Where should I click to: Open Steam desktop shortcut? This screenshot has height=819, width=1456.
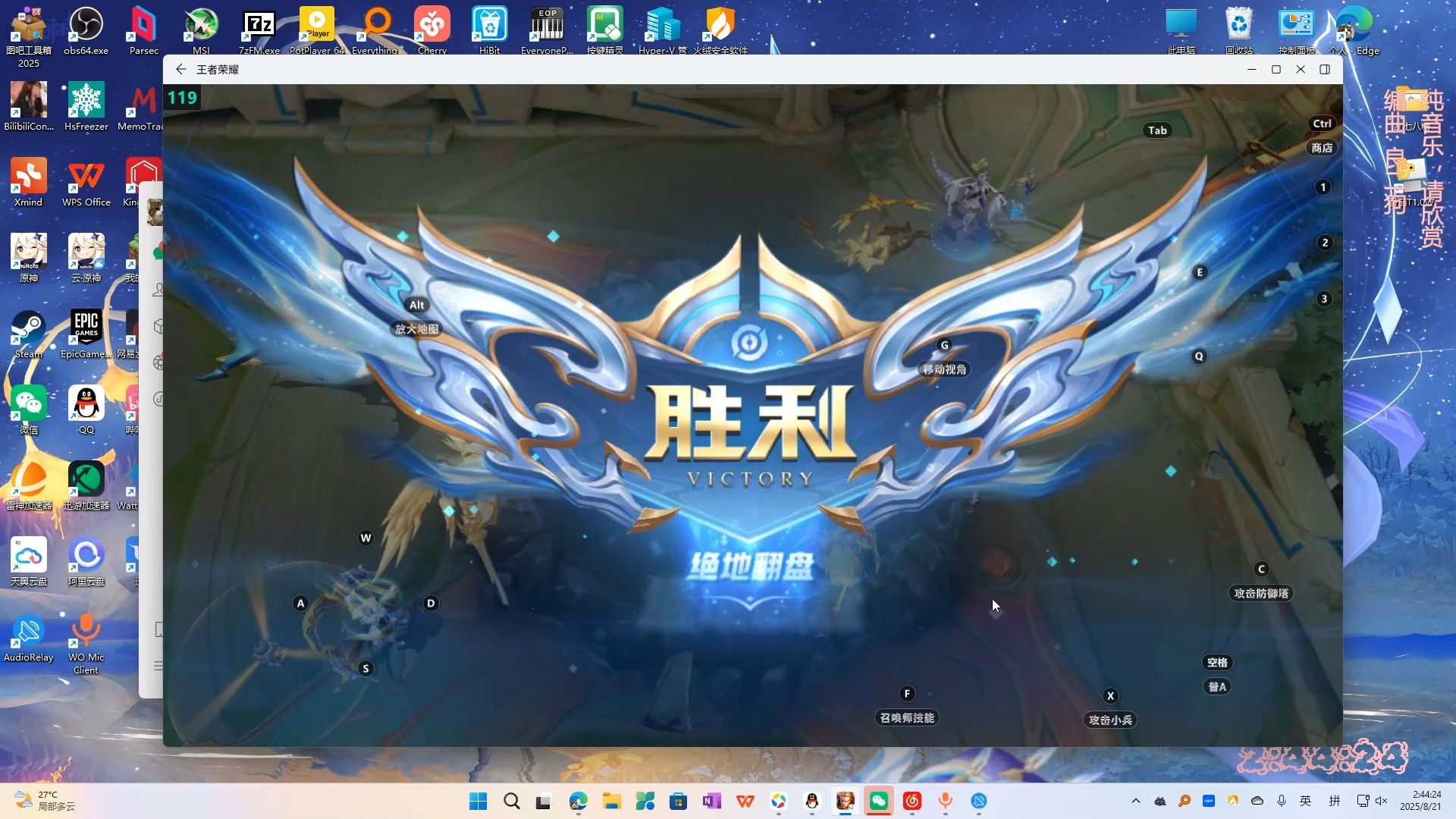pyautogui.click(x=28, y=335)
